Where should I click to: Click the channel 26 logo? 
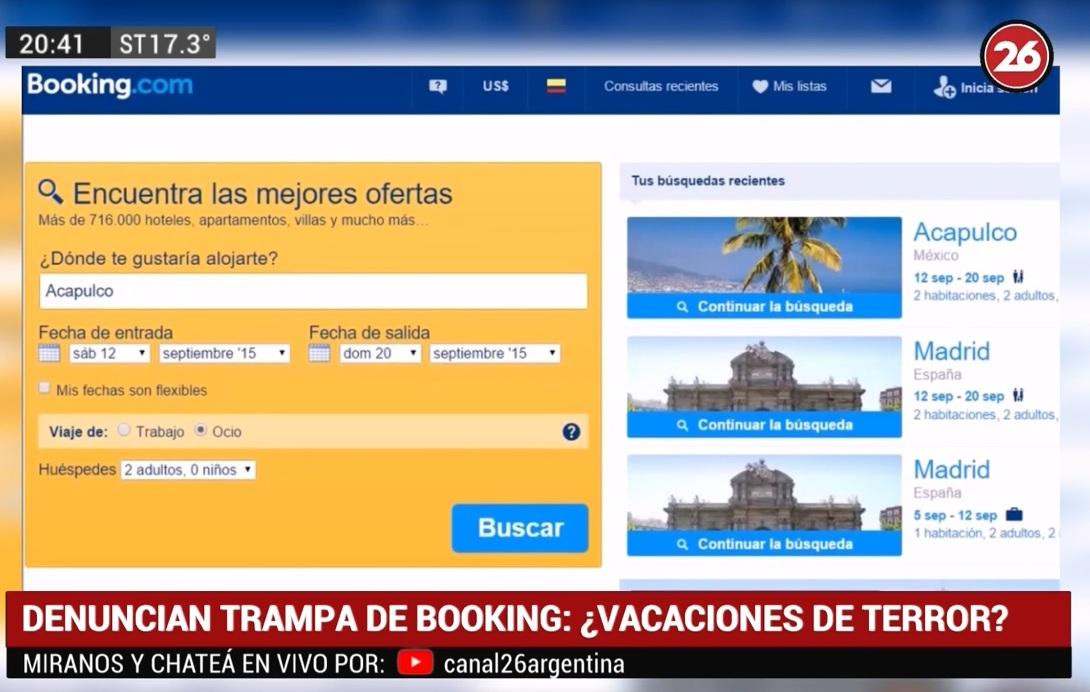click(x=1016, y=56)
